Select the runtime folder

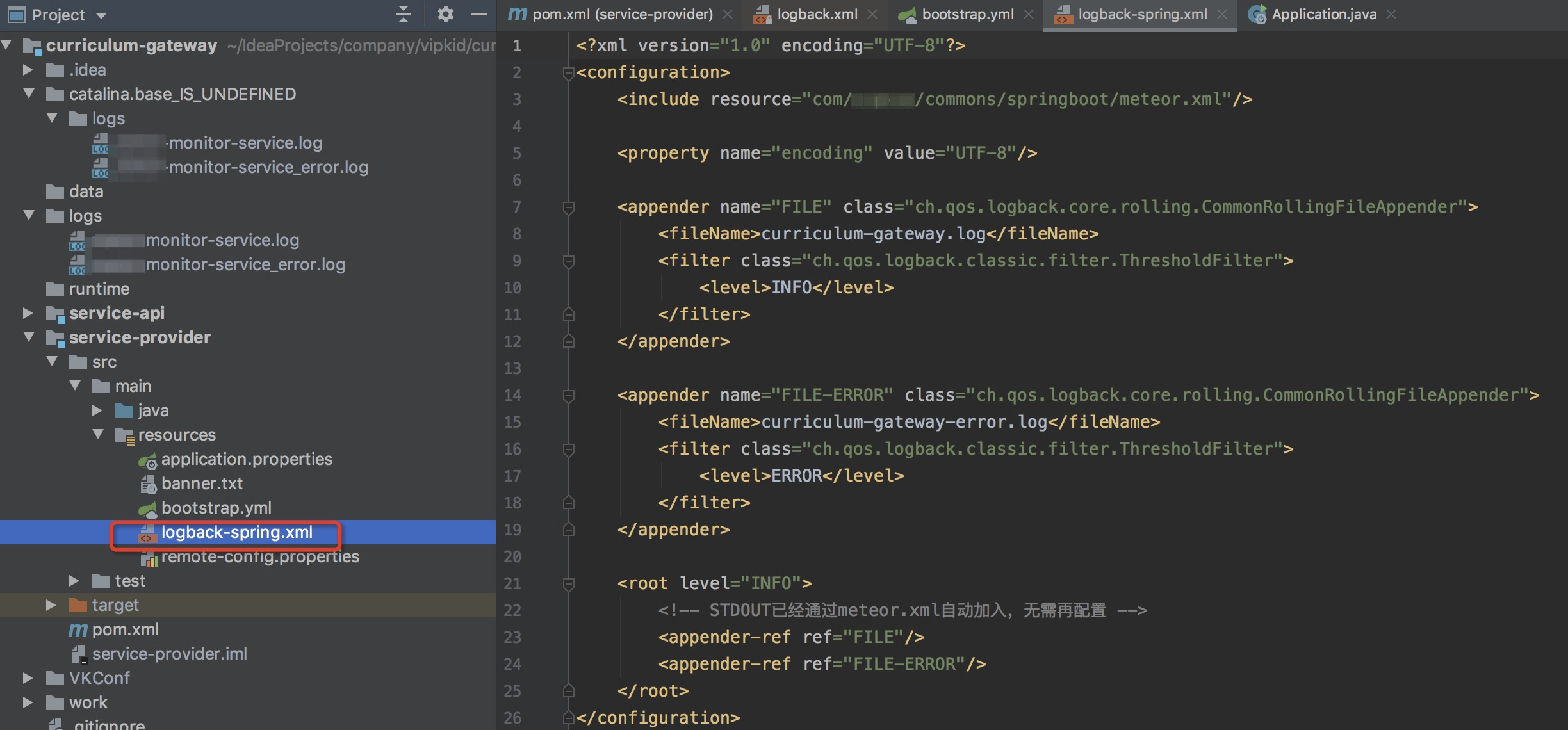point(99,288)
